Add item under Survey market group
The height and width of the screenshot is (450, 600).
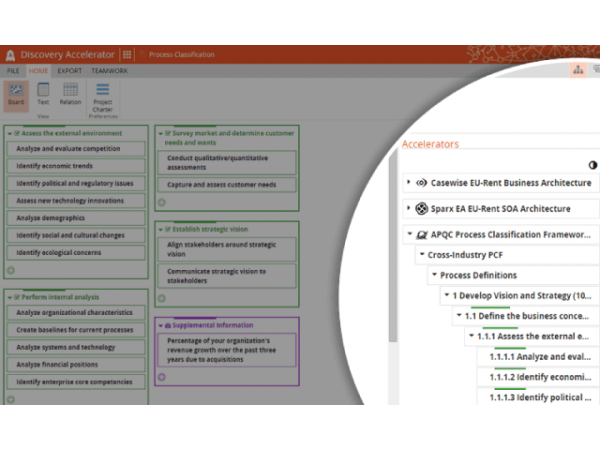(162, 202)
